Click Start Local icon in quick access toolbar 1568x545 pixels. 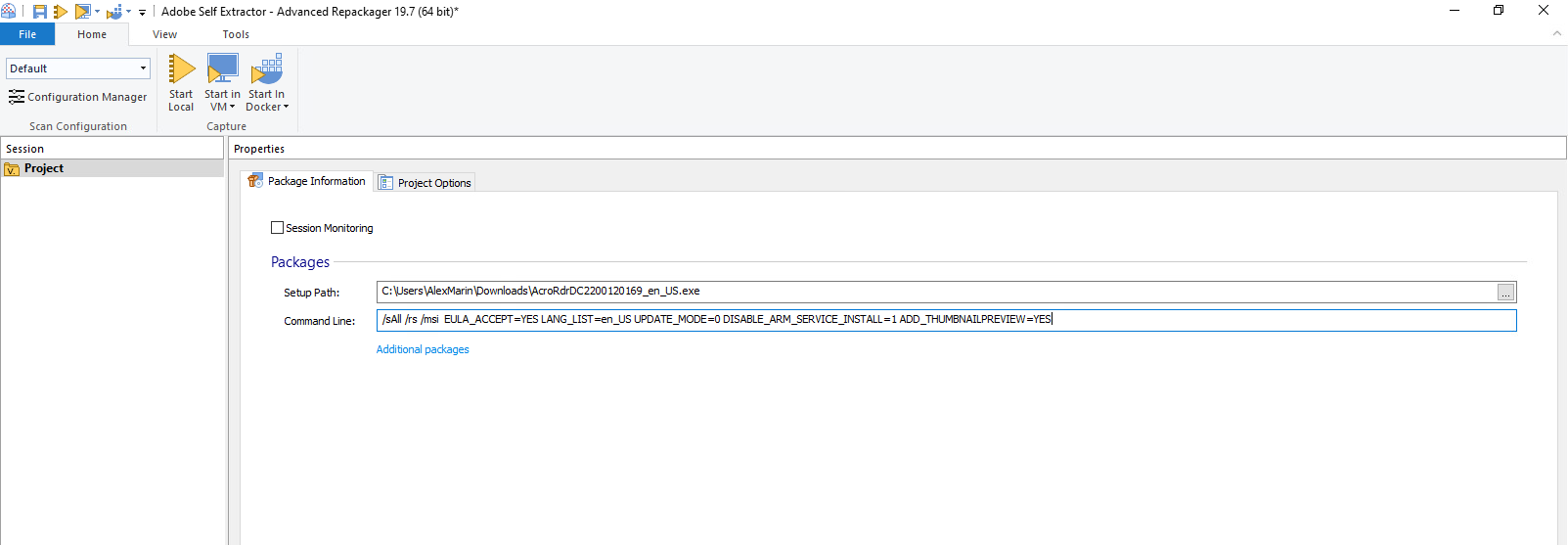click(x=61, y=12)
